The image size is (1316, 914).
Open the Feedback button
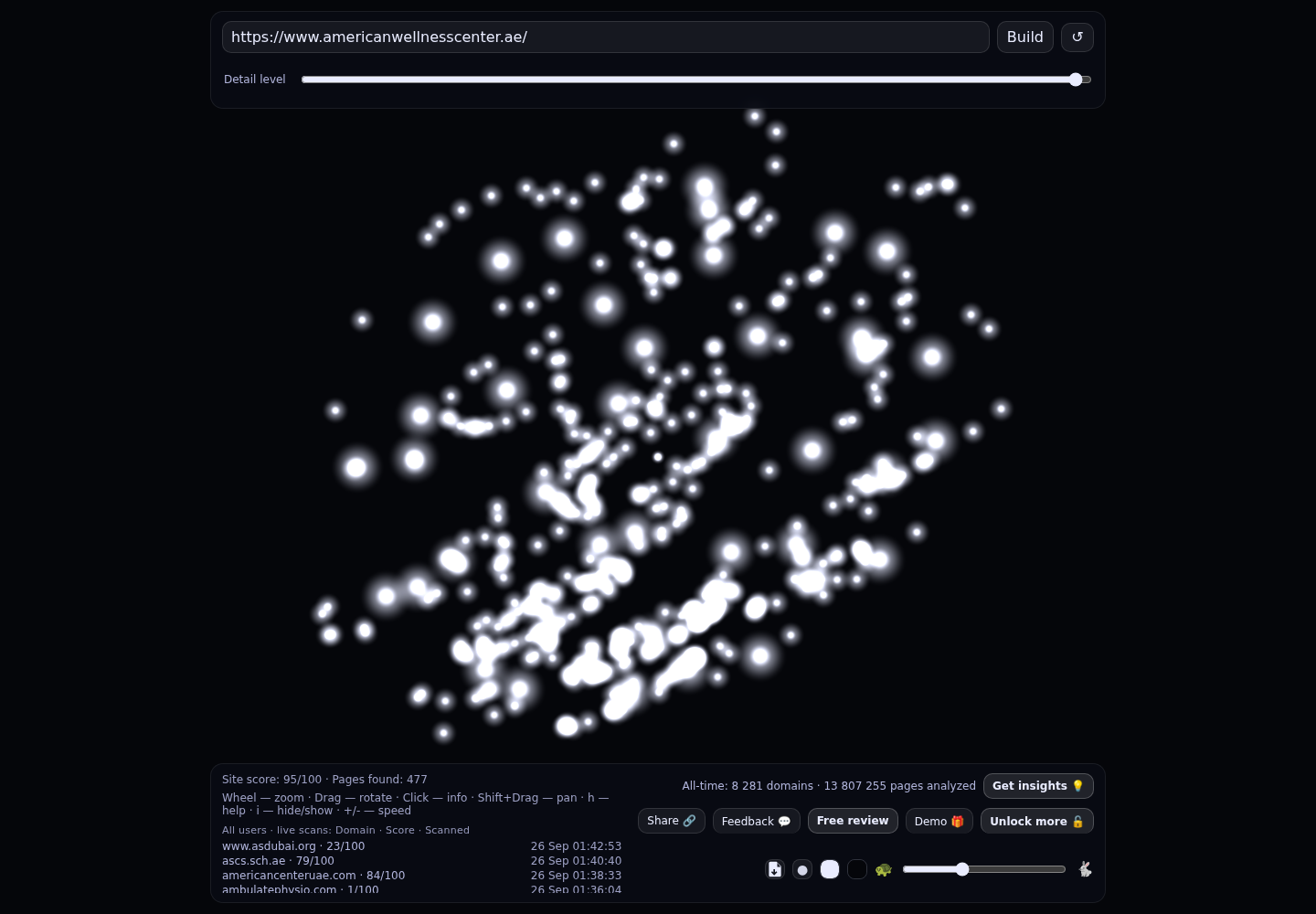pos(757,821)
